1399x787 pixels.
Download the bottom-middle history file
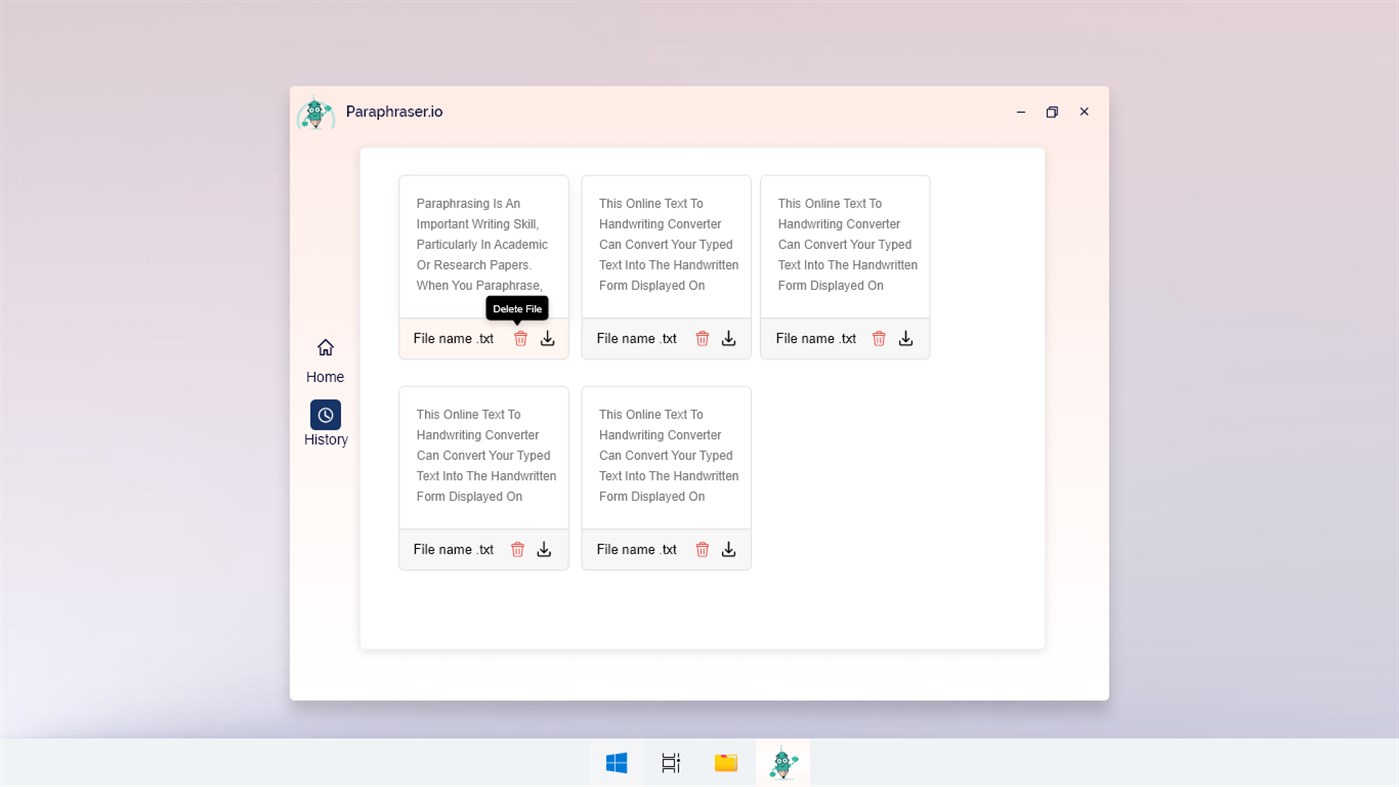728,549
